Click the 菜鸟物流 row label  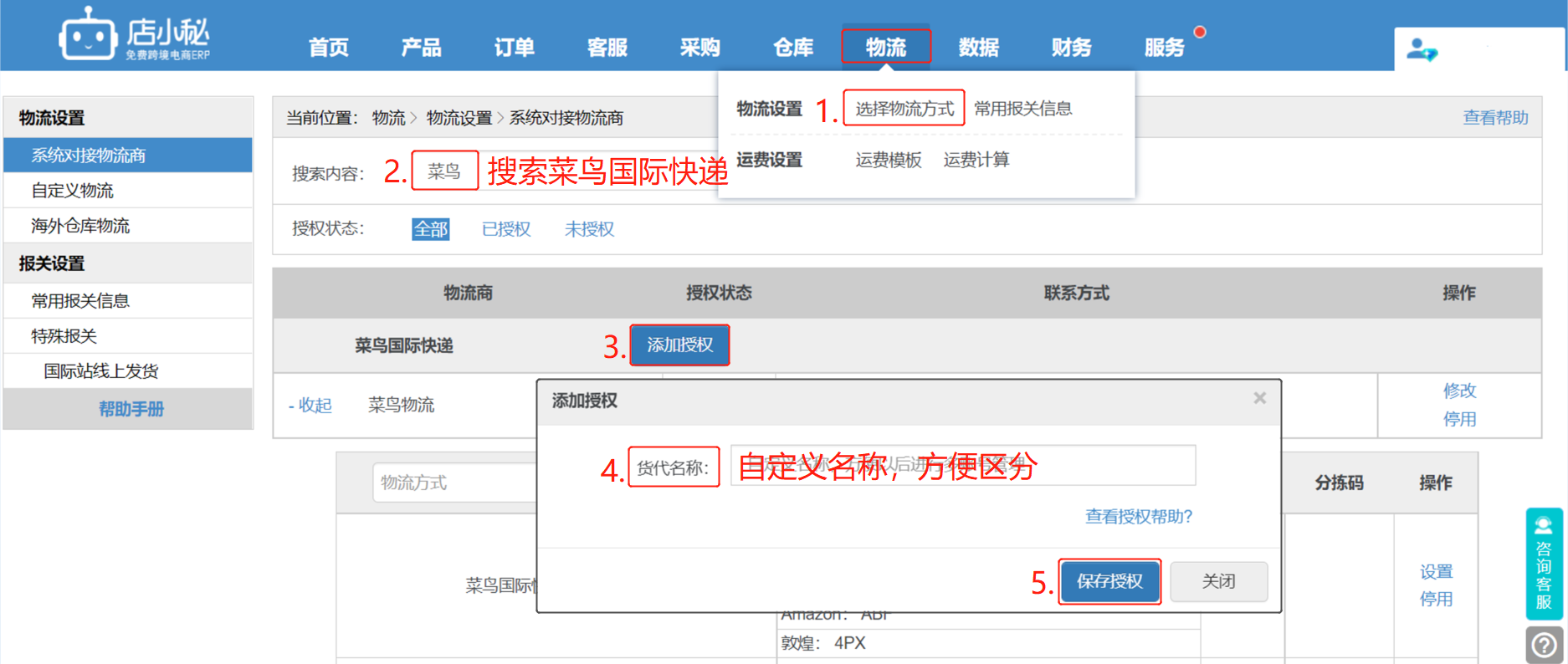[x=401, y=406]
